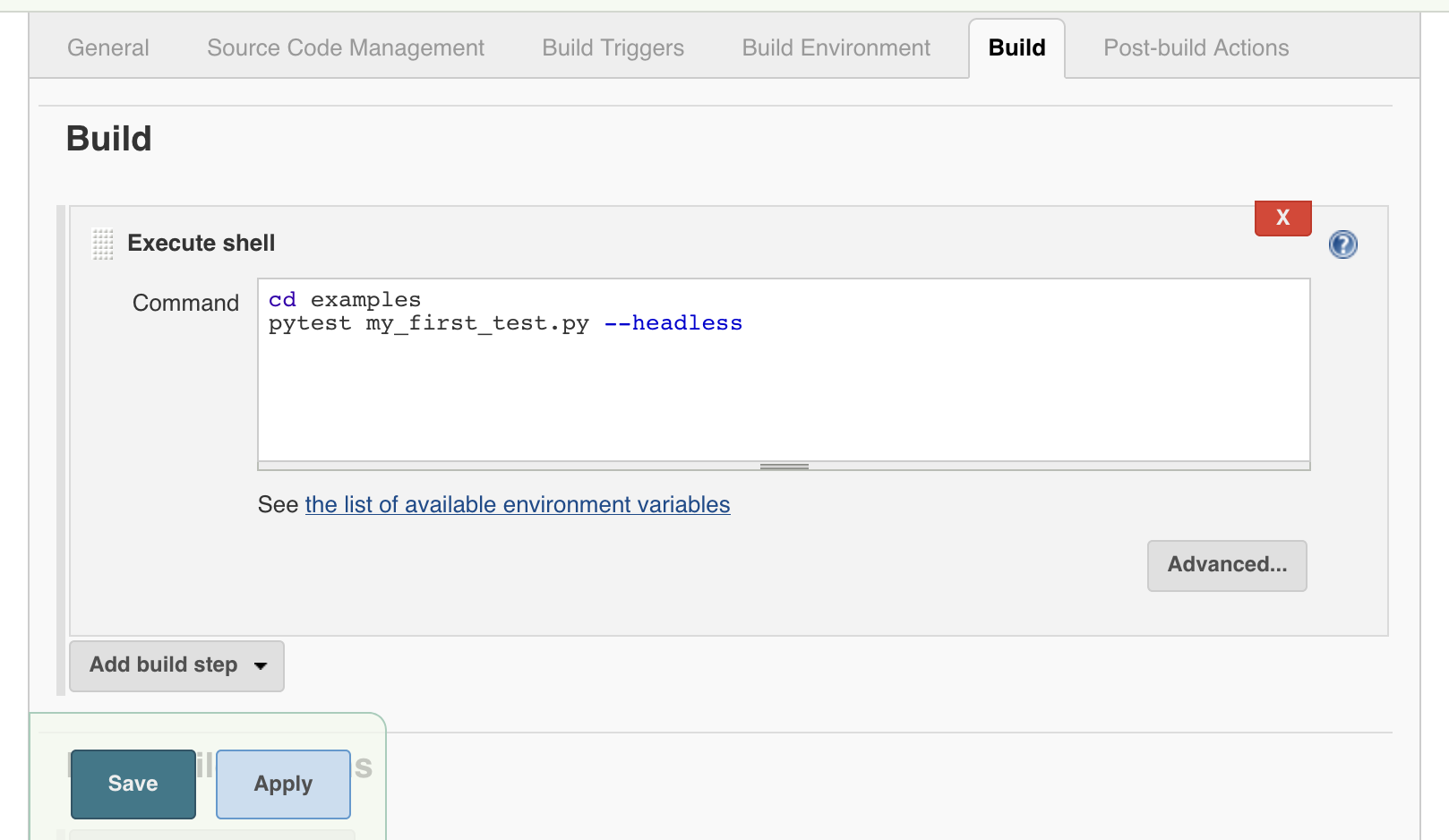1449x840 pixels.
Task: Jump to the Post-build Actions tab
Action: click(x=1196, y=47)
